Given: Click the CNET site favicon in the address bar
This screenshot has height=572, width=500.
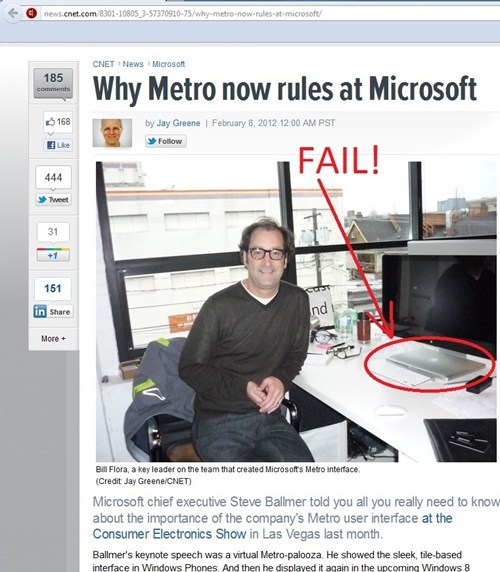Looking at the screenshot, I should click(x=32, y=13).
